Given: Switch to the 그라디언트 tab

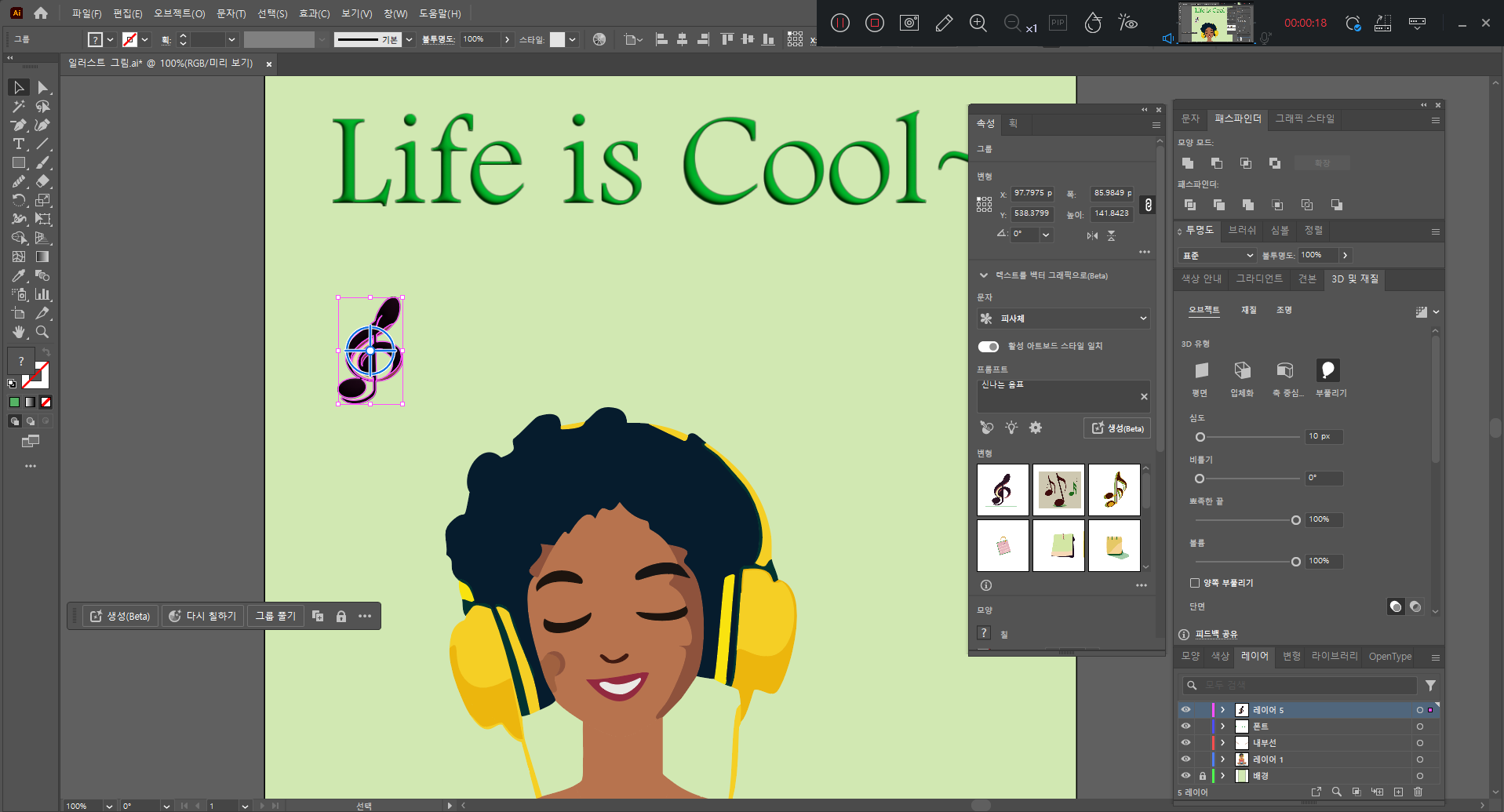Looking at the screenshot, I should pos(1258,279).
